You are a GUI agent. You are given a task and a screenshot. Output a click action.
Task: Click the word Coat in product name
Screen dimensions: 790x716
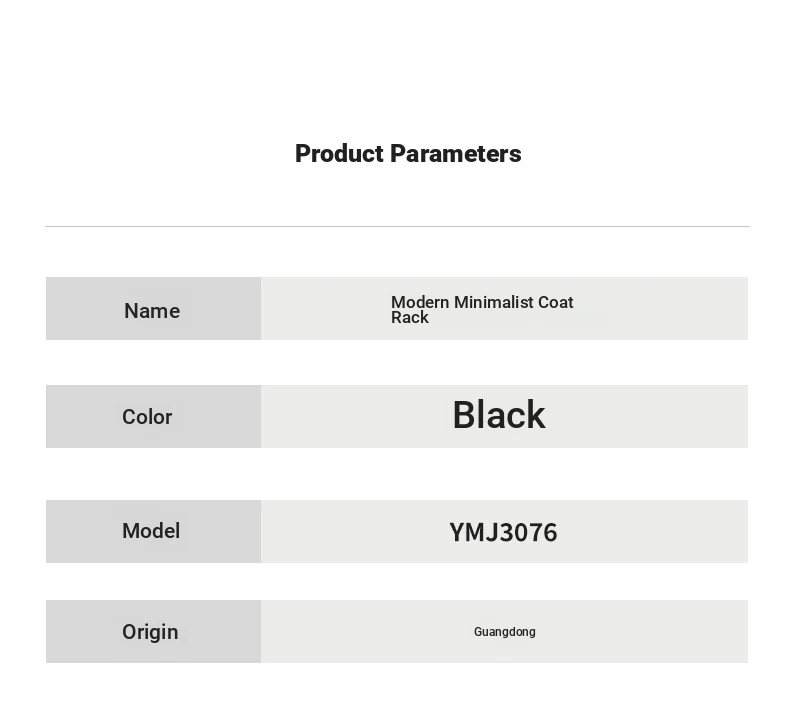(556, 302)
